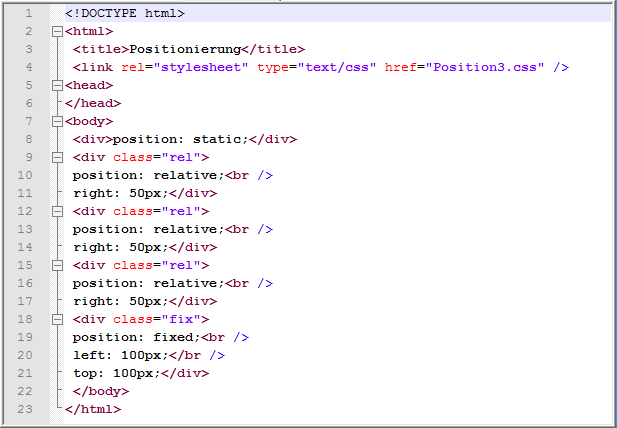
Task: Click position: relative; on line 16
Action: click(149, 284)
